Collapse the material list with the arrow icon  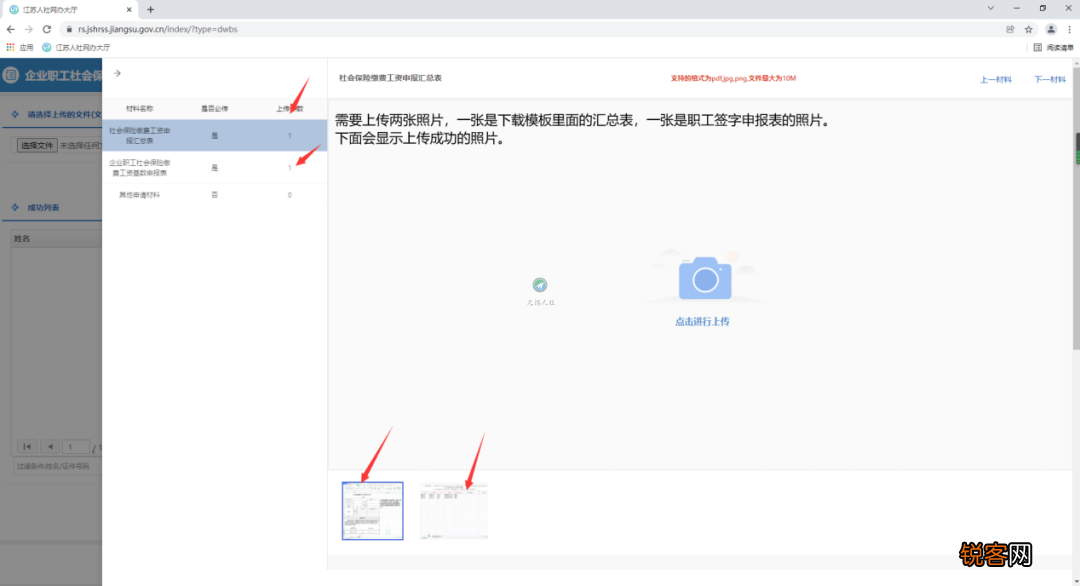117,73
